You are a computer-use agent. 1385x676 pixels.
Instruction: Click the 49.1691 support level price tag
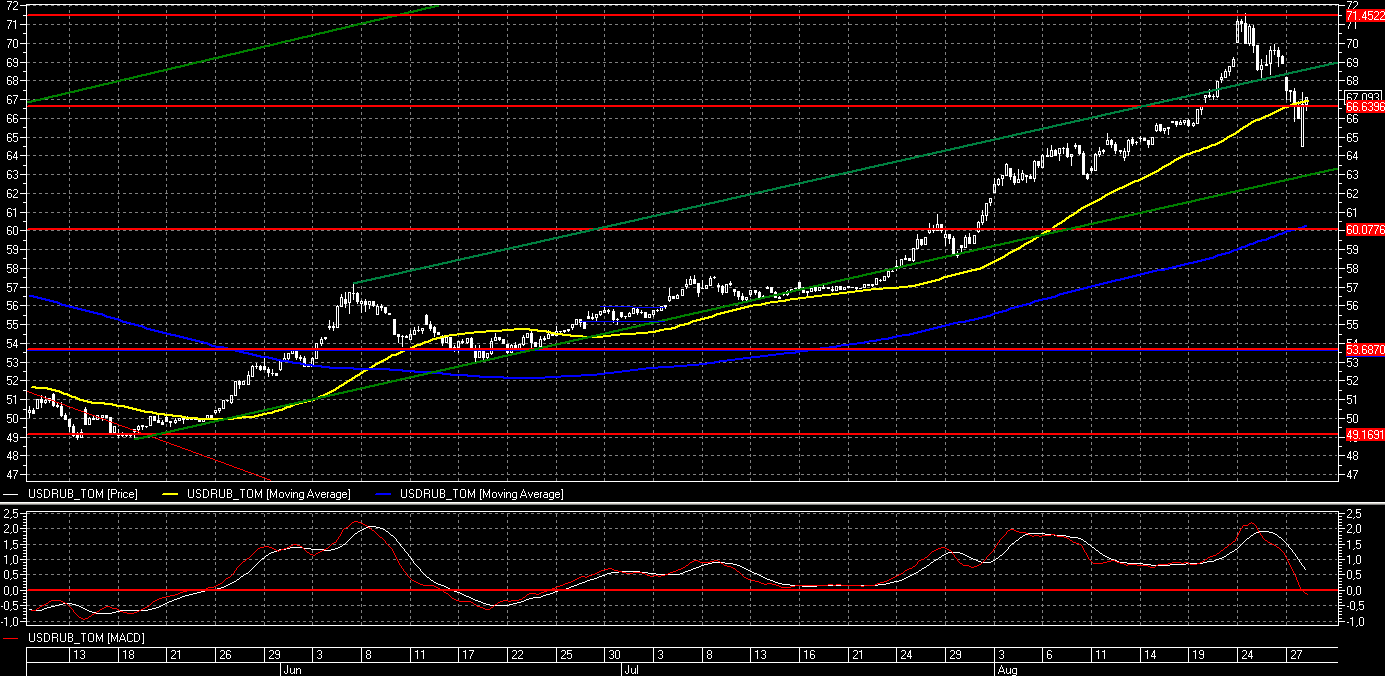(1364, 435)
